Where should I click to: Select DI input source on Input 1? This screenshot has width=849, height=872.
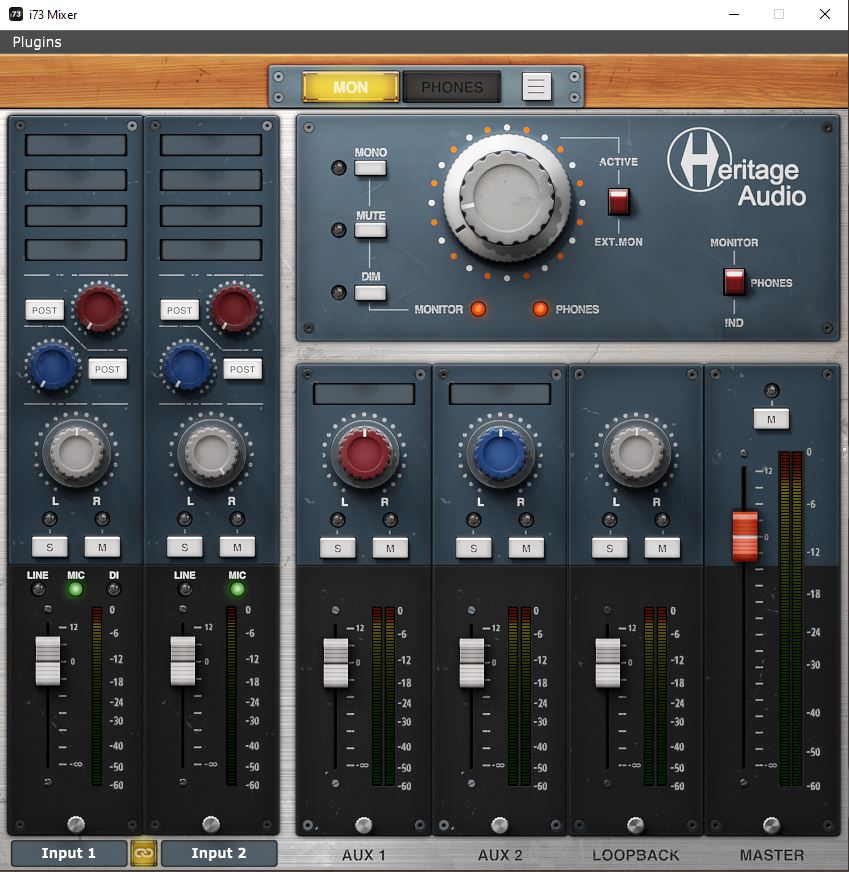point(113,589)
